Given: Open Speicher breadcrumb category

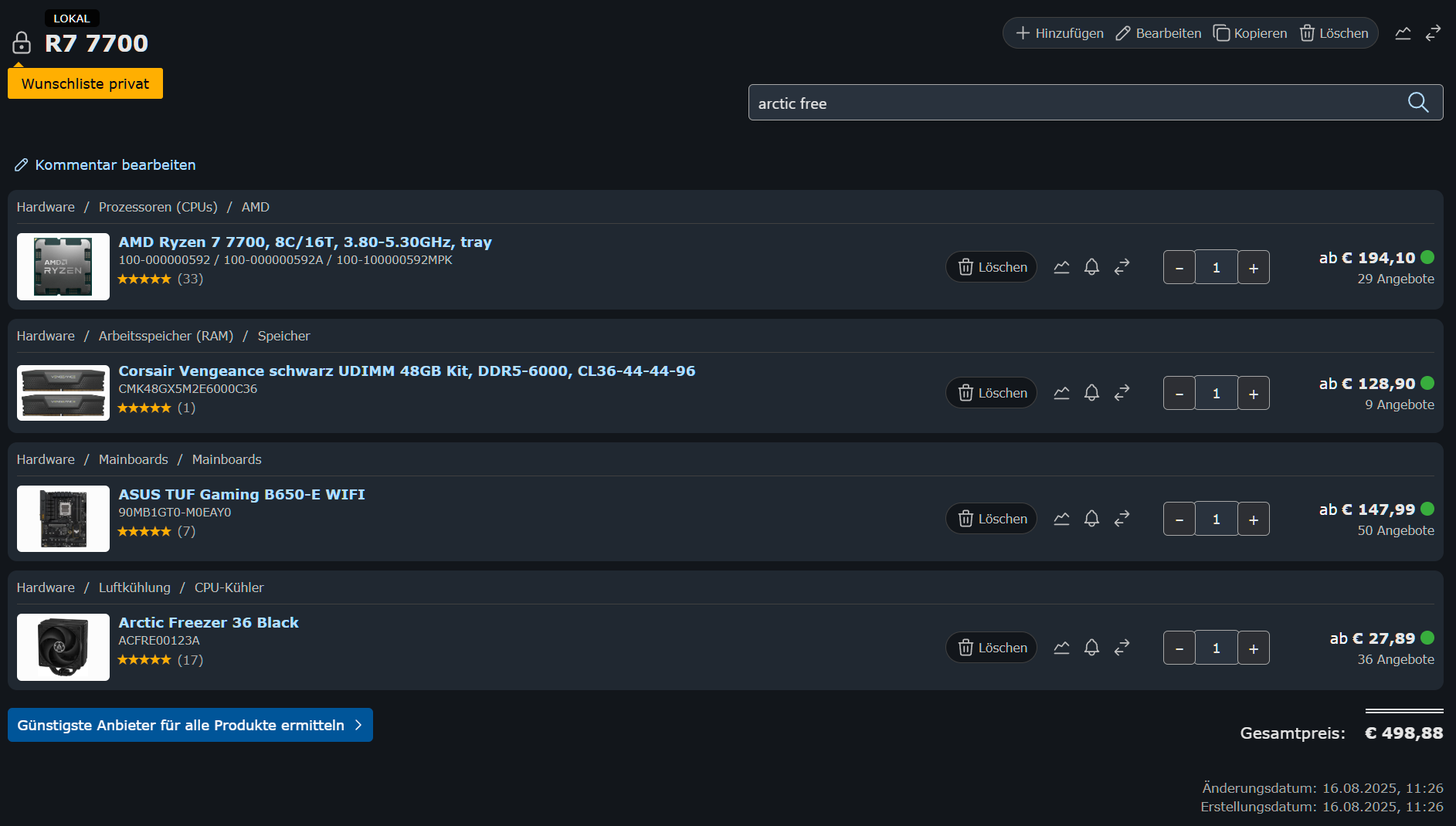Looking at the screenshot, I should point(283,336).
